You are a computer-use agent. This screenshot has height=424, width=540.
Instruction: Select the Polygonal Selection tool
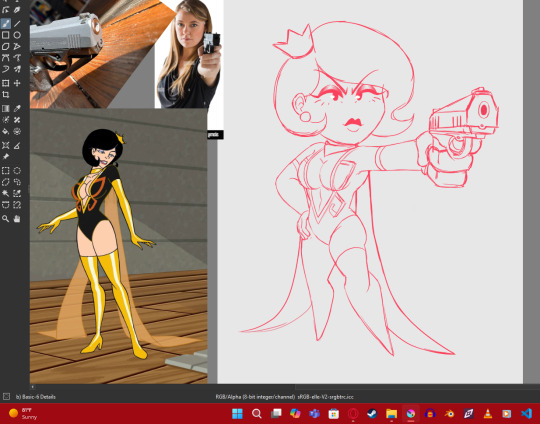click(6, 182)
